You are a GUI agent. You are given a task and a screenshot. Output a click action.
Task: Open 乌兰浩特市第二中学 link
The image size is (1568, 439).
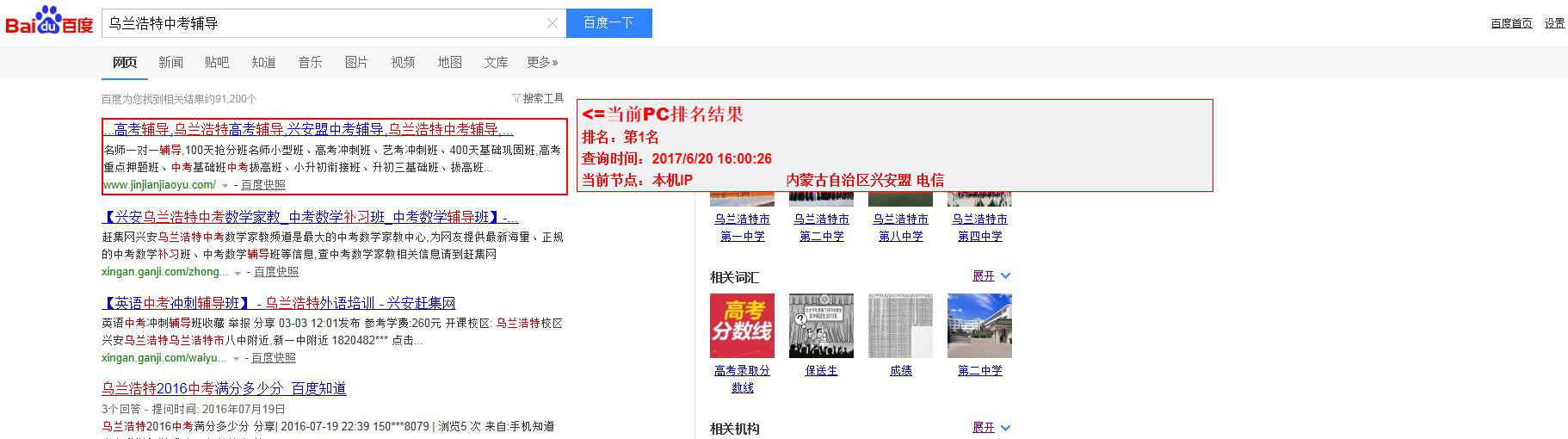coord(821,227)
